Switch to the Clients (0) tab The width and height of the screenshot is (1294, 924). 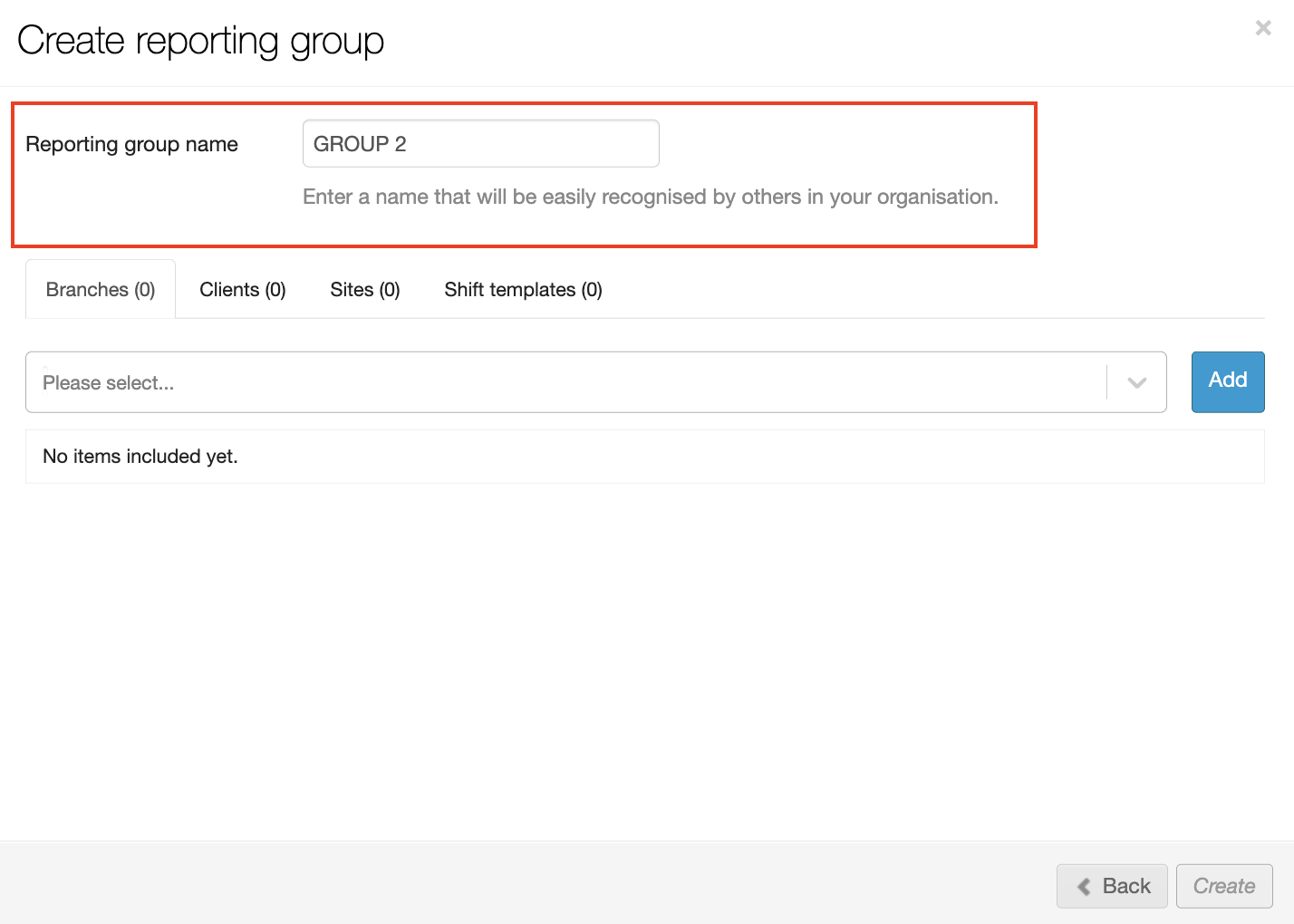(x=242, y=290)
